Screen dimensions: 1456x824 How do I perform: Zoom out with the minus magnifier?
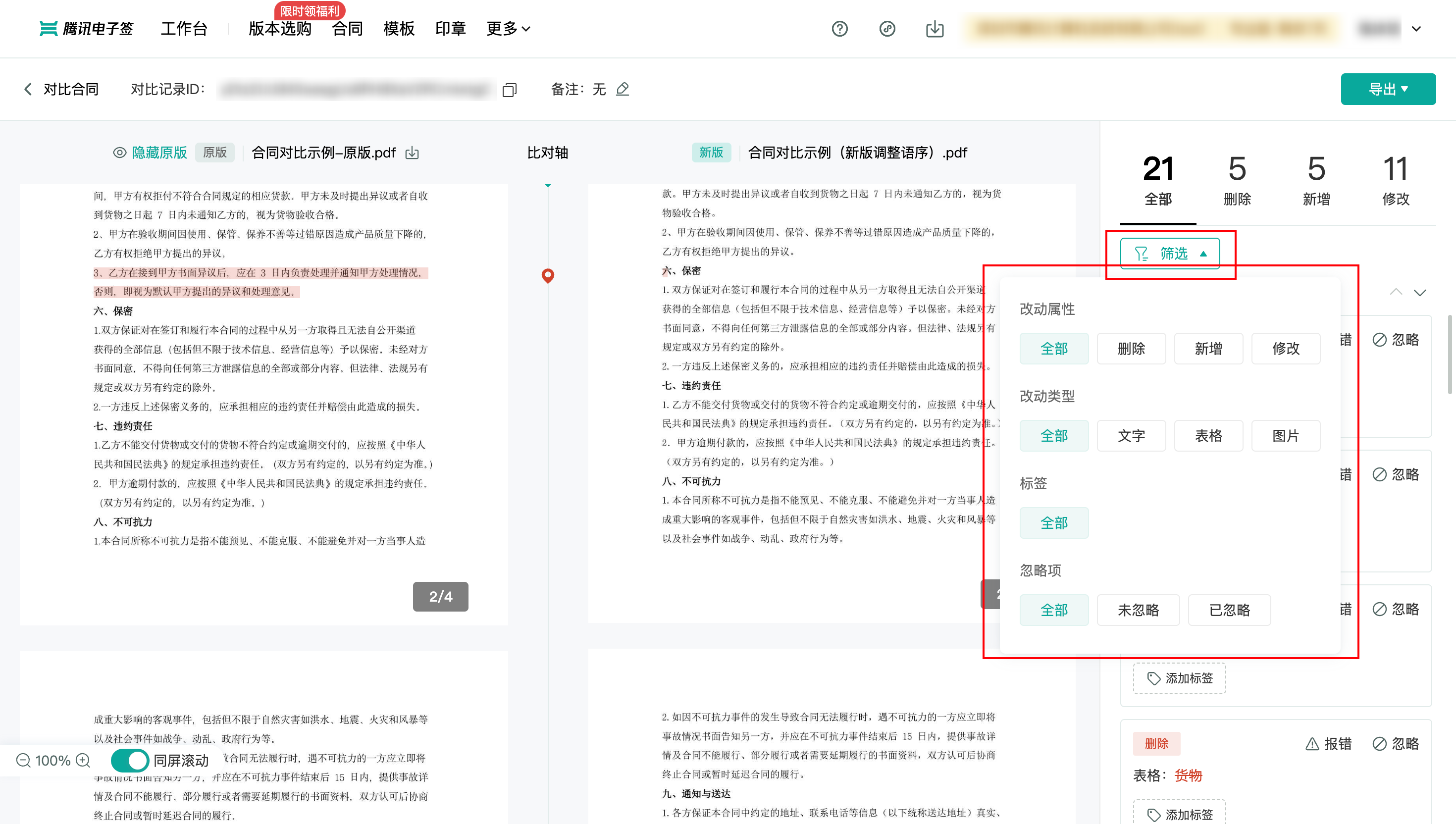23,760
